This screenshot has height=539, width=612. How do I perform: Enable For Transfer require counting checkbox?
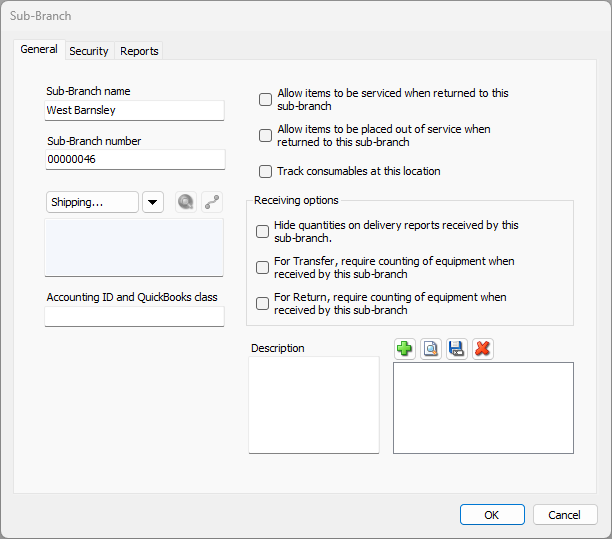point(262,267)
